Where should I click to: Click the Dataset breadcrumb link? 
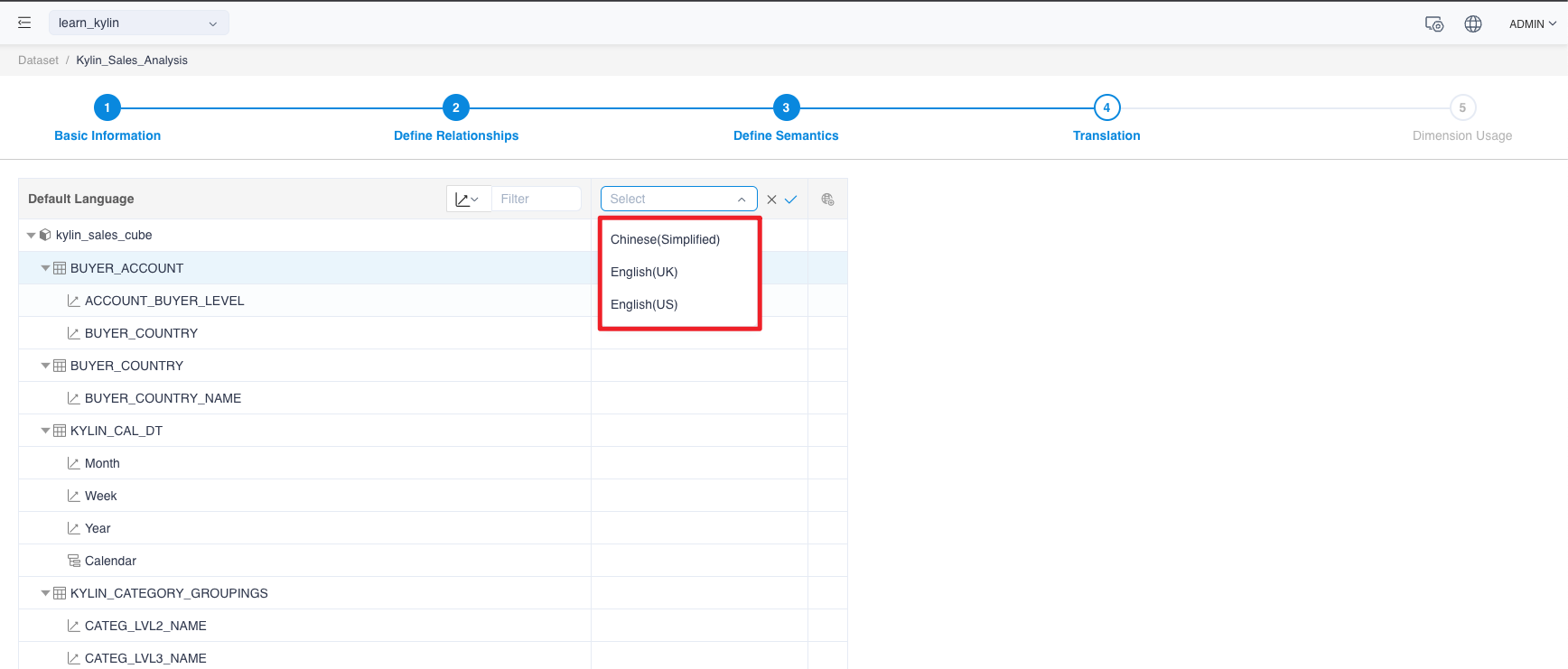(38, 60)
